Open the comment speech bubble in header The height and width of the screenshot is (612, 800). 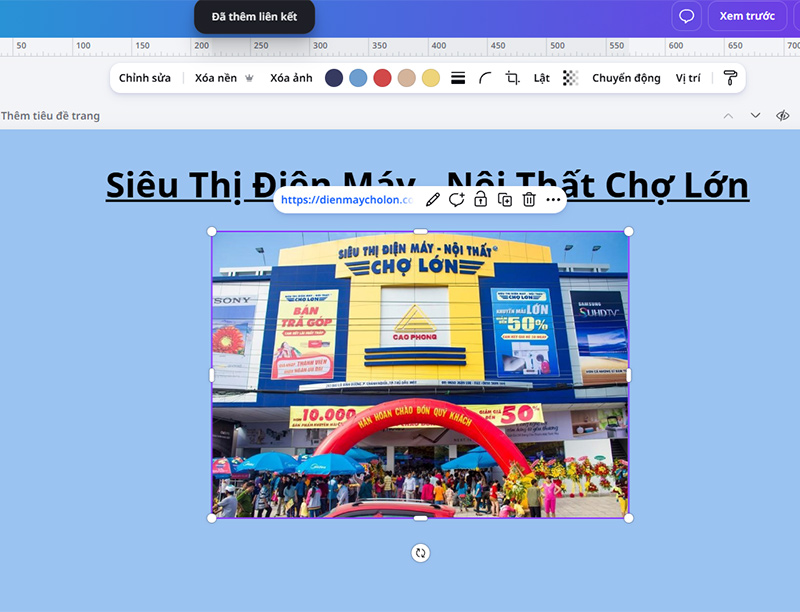[x=686, y=16]
